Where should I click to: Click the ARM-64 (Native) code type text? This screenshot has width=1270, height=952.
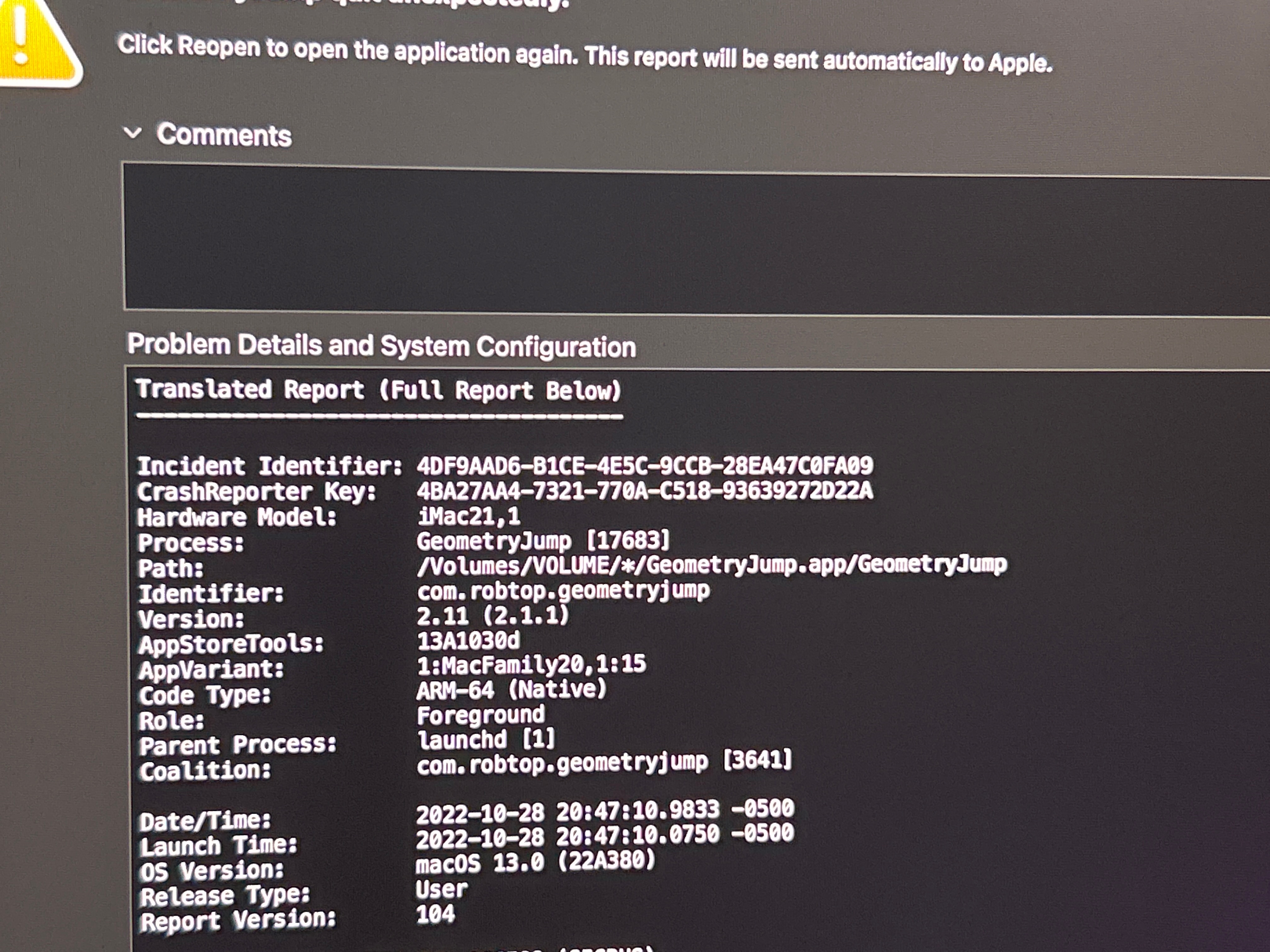pos(511,689)
